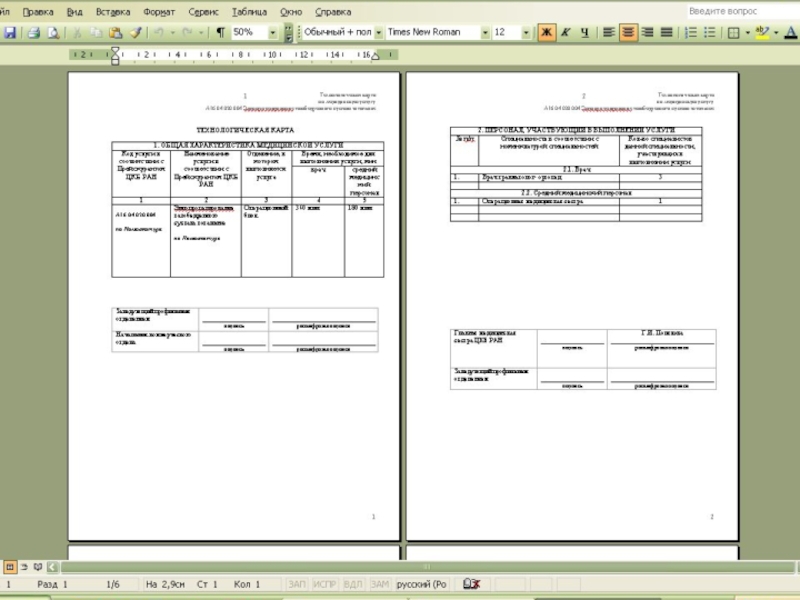800x600 pixels.
Task: Apply the yellow highlight color
Action: [x=762, y=33]
